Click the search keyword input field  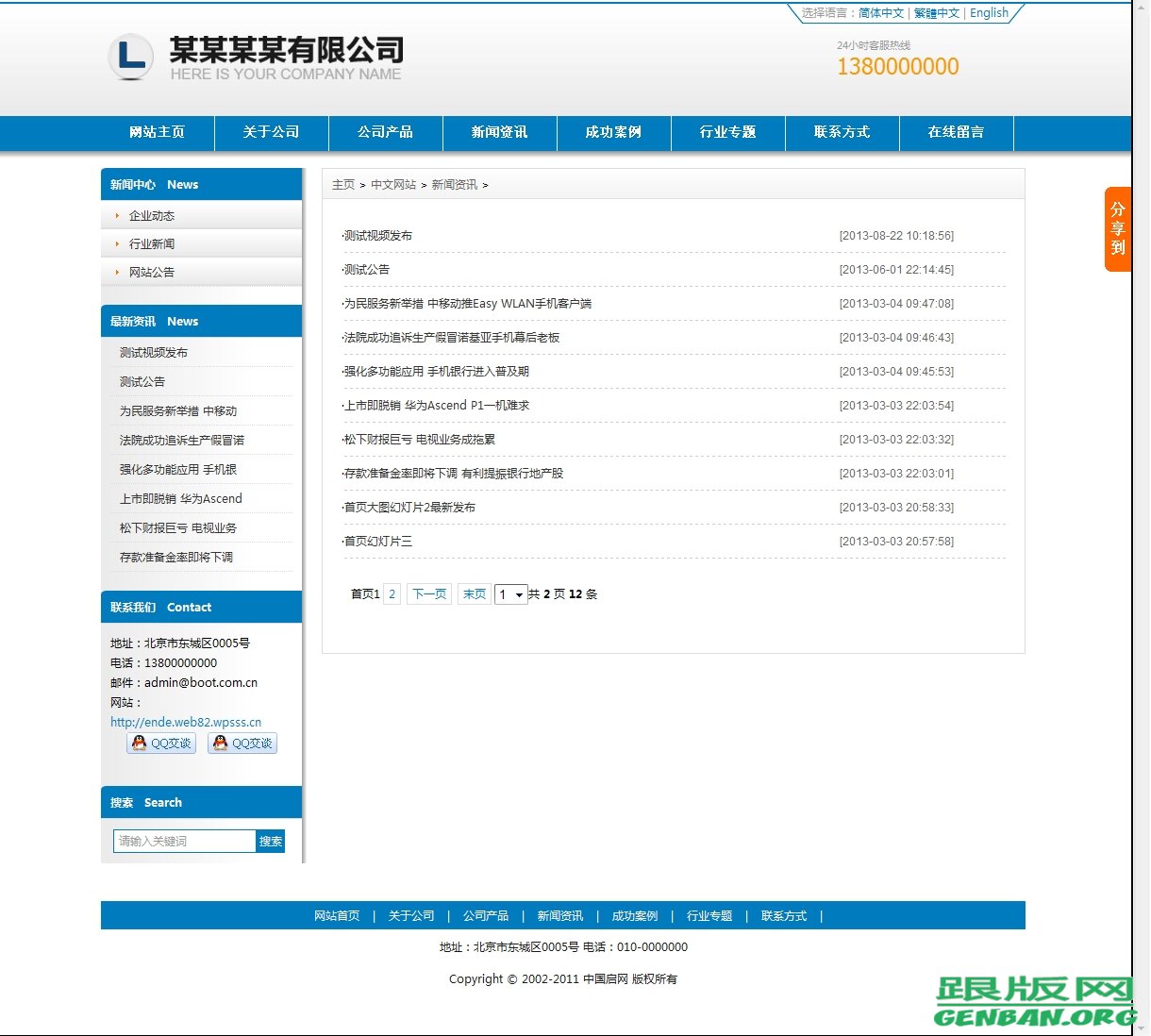[x=183, y=841]
